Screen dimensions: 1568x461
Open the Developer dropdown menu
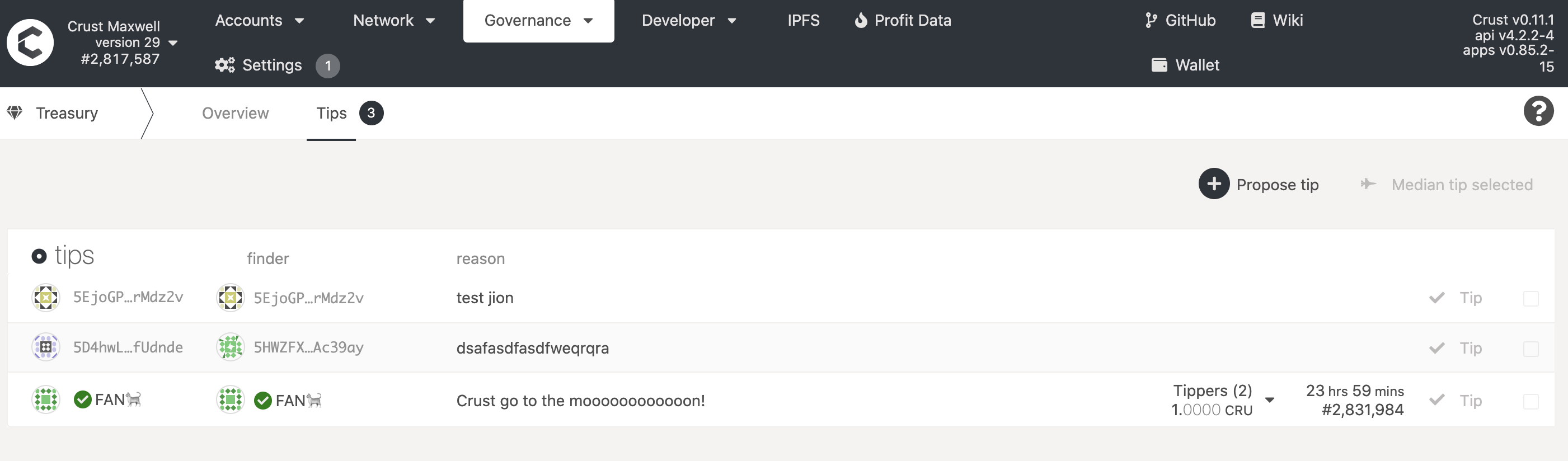pyautogui.click(x=688, y=21)
